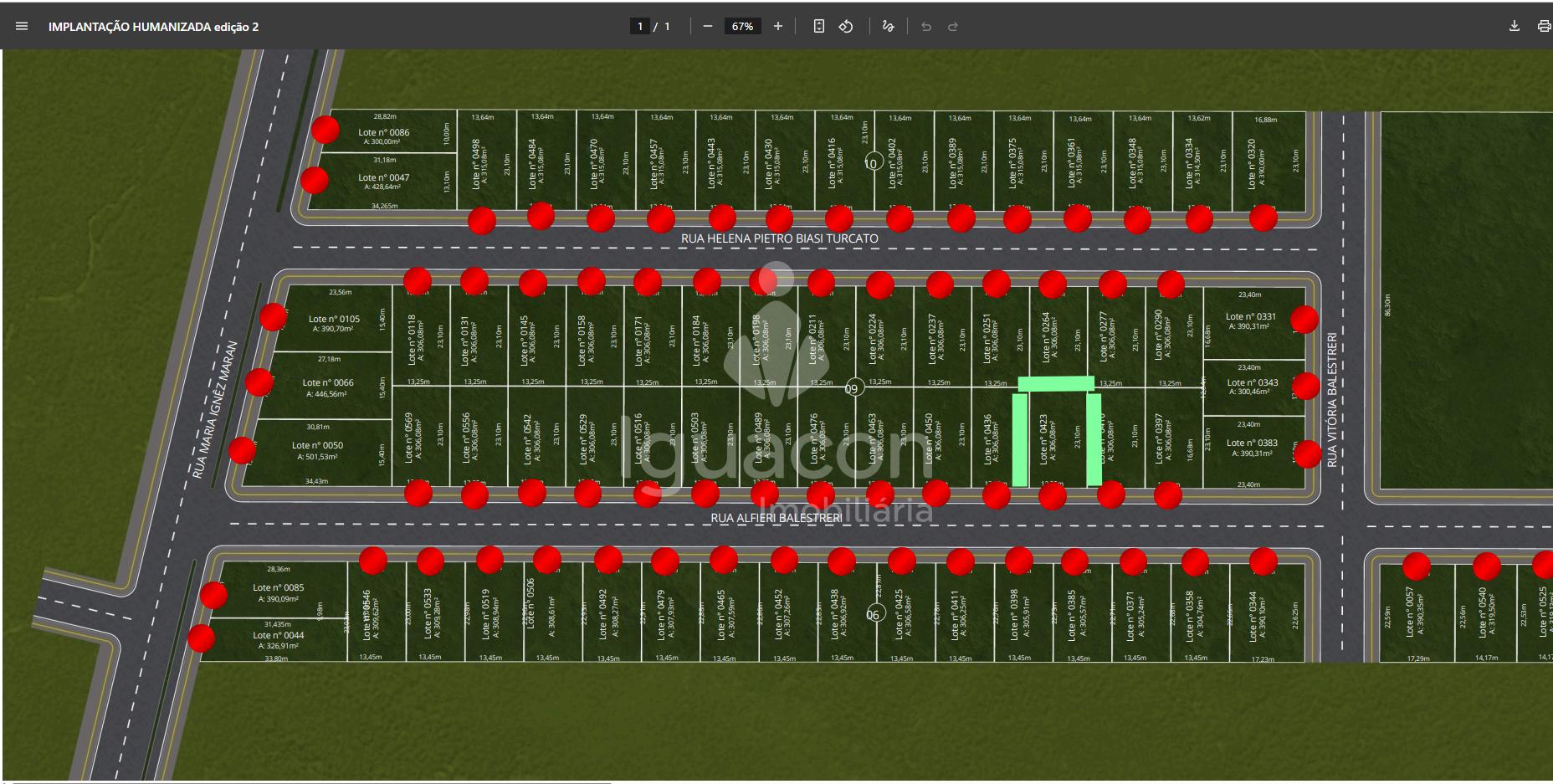Click the block number 06 circle
Viewport: 1553px width, 784px height.
click(x=874, y=614)
